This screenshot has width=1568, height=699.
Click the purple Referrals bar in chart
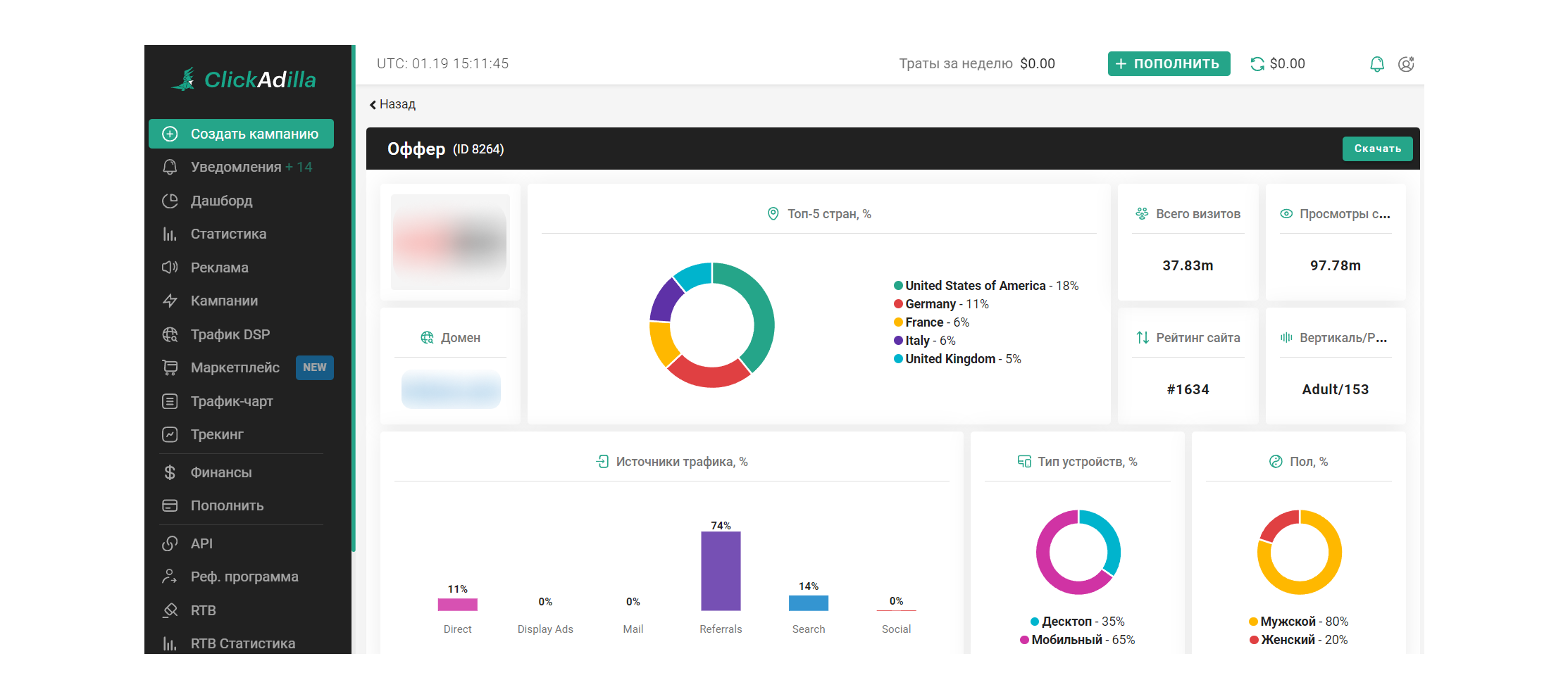click(721, 571)
